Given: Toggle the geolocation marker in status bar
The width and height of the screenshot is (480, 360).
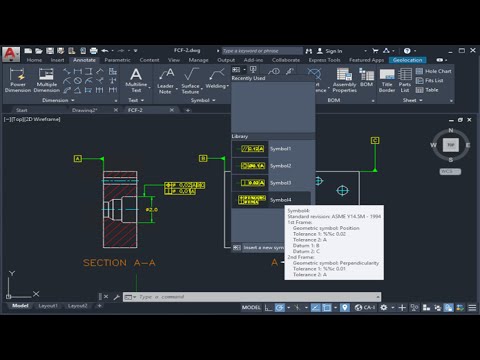Looking at the screenshot, I should 345,307.
